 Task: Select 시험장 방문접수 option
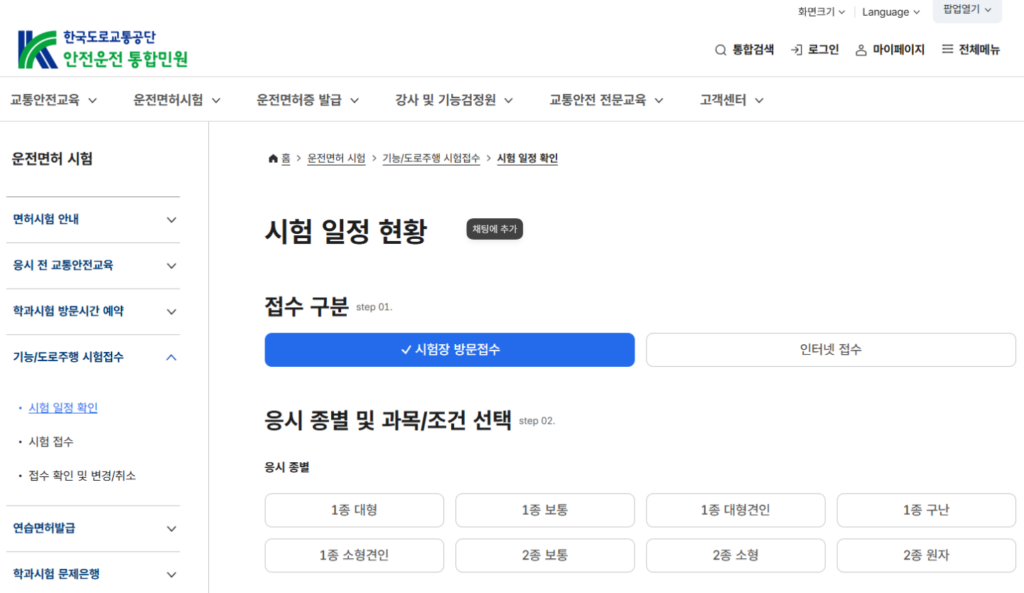pyautogui.click(x=449, y=349)
